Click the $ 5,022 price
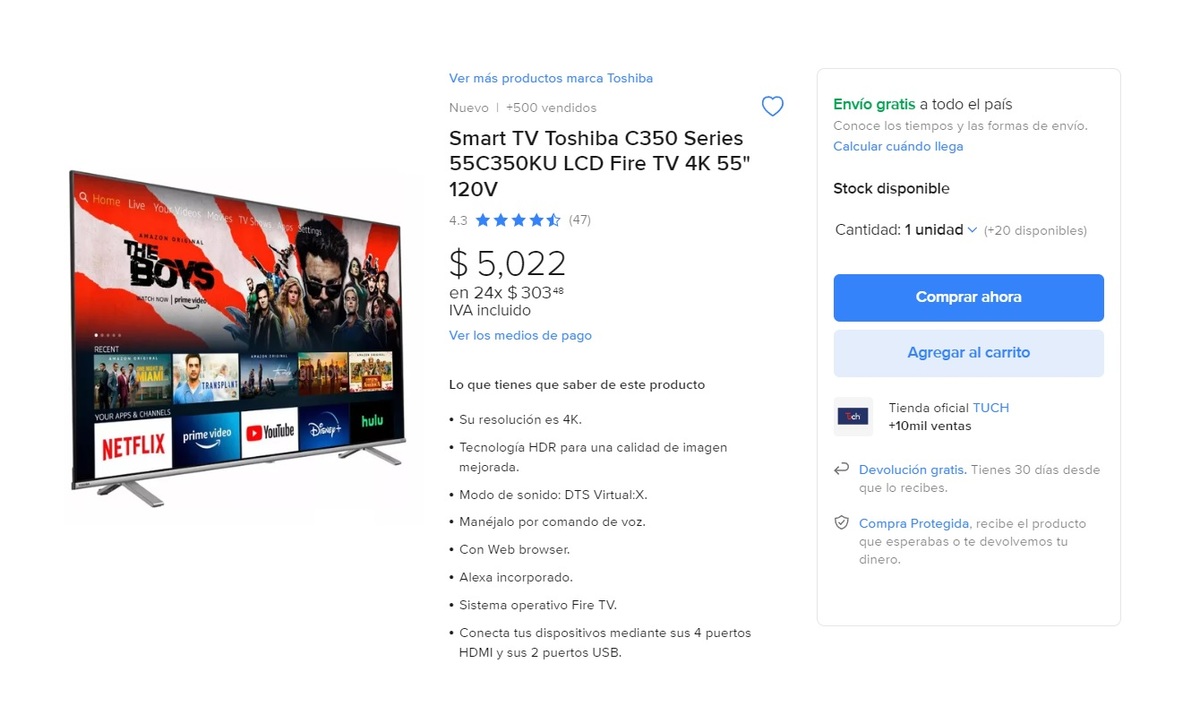Image resolution: width=1200 pixels, height=715 pixels. pyautogui.click(x=508, y=263)
